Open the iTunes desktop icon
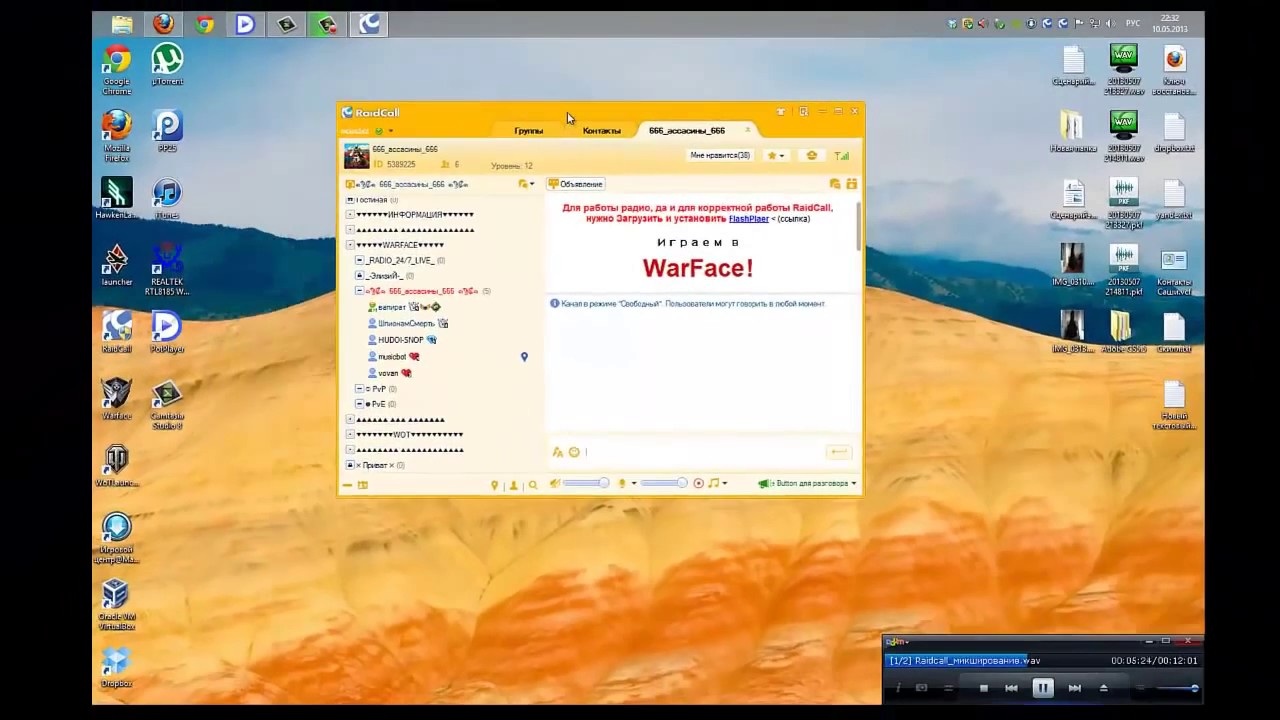This screenshot has height=720, width=1280. (167, 197)
